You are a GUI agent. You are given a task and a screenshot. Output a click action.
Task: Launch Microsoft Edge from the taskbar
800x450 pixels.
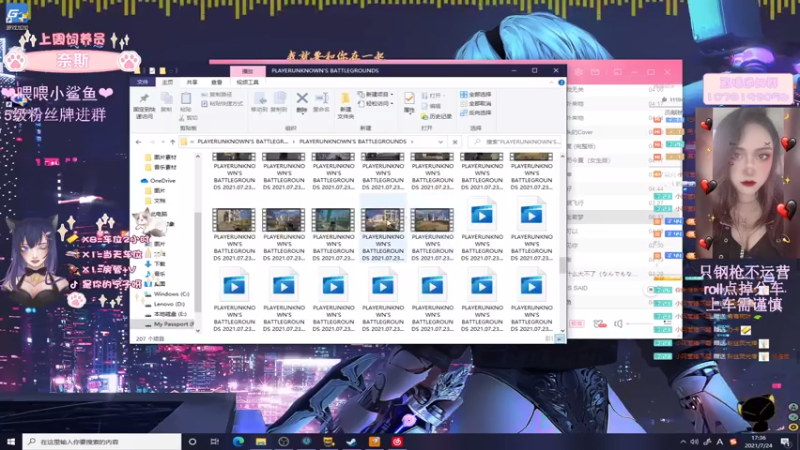[x=238, y=441]
